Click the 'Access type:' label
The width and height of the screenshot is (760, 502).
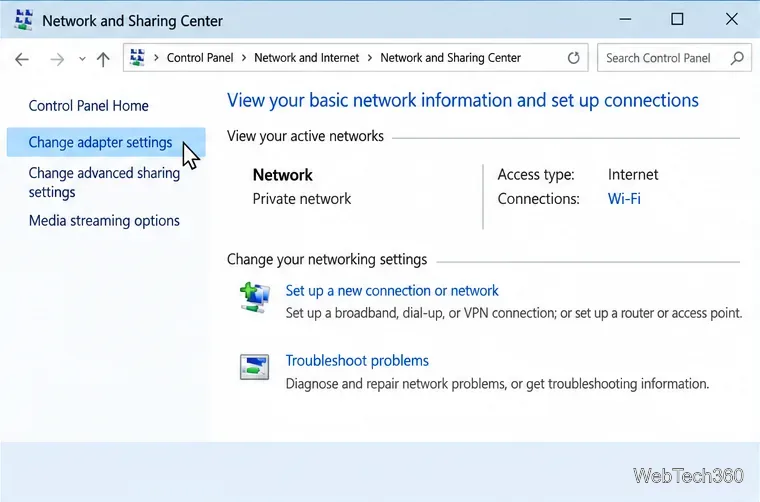[x=536, y=174]
